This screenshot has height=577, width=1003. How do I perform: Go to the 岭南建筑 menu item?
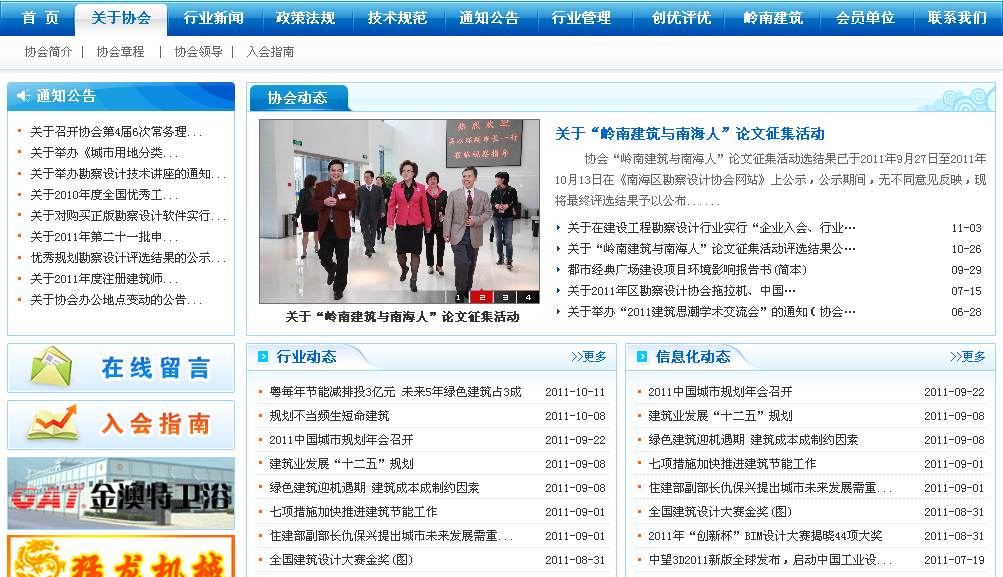[773, 18]
